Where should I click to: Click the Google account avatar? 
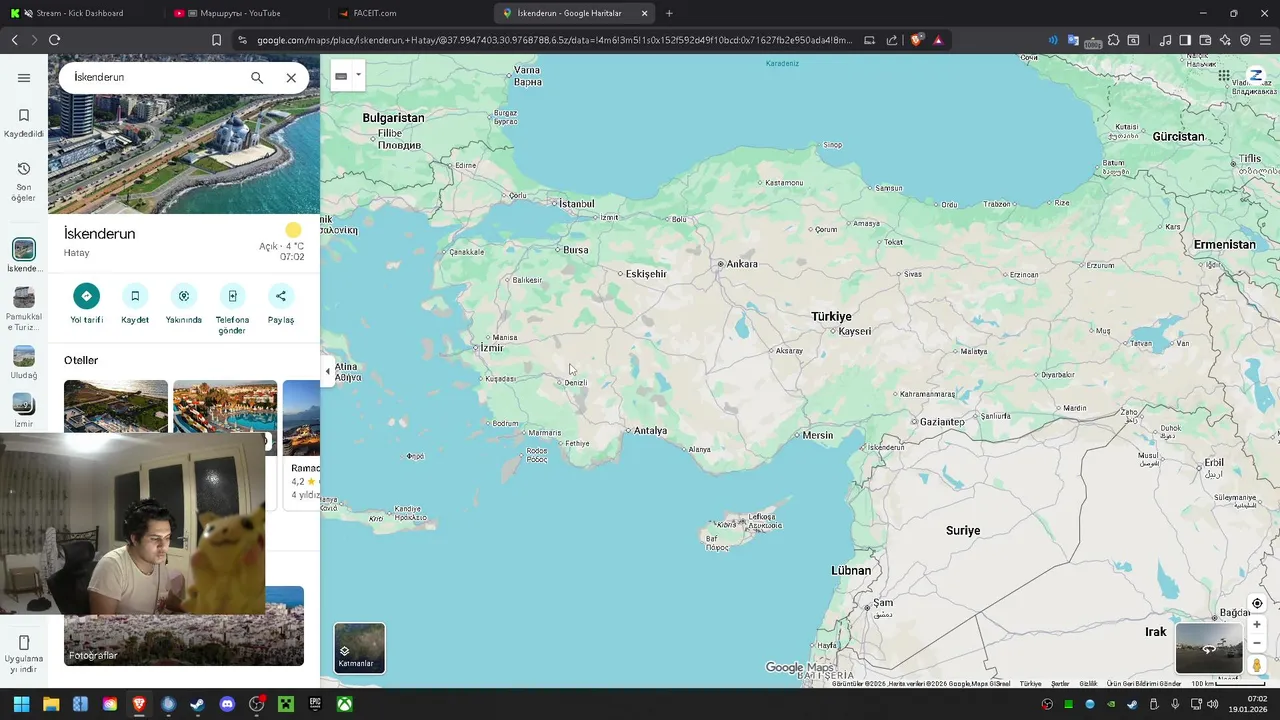tap(1257, 76)
